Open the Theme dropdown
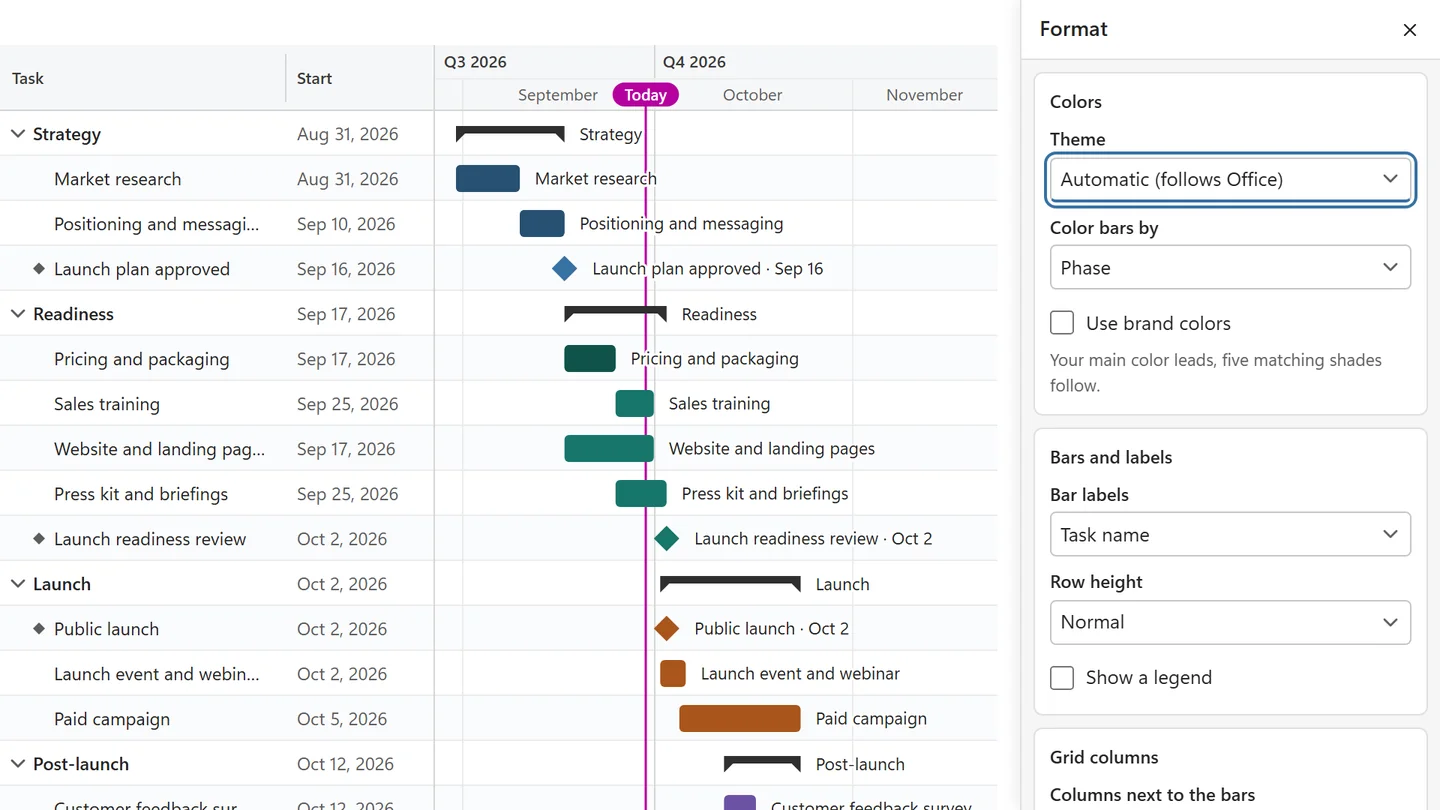 (x=1230, y=180)
